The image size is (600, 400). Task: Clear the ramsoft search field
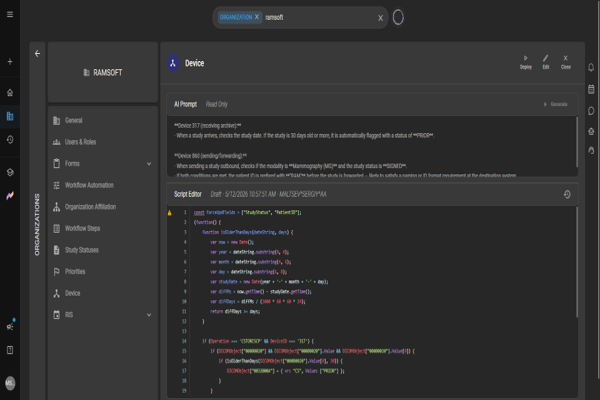click(380, 18)
